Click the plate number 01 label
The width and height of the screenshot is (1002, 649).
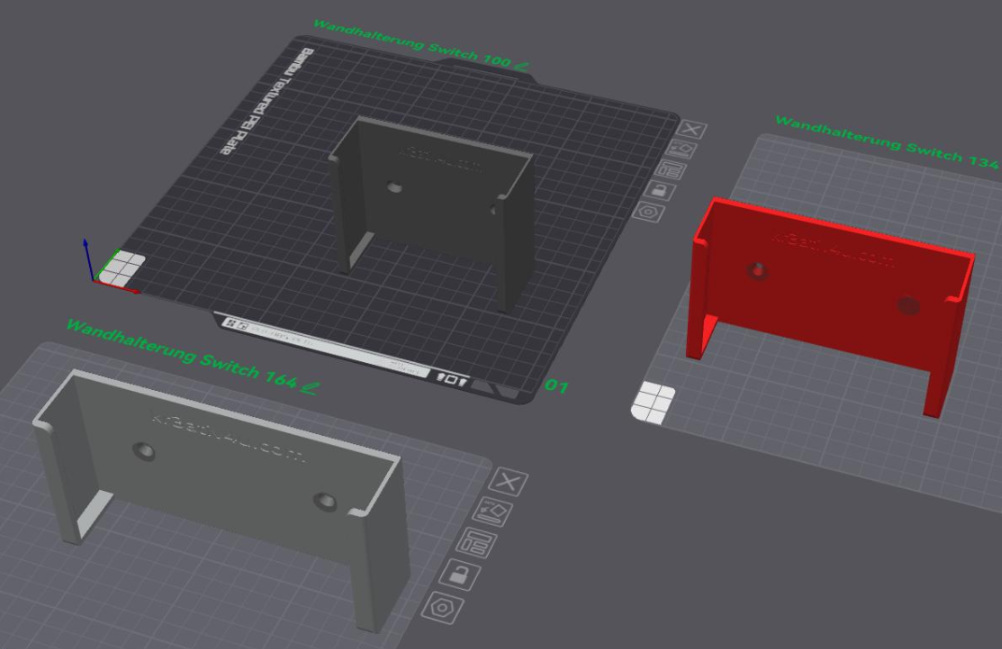pyautogui.click(x=557, y=386)
